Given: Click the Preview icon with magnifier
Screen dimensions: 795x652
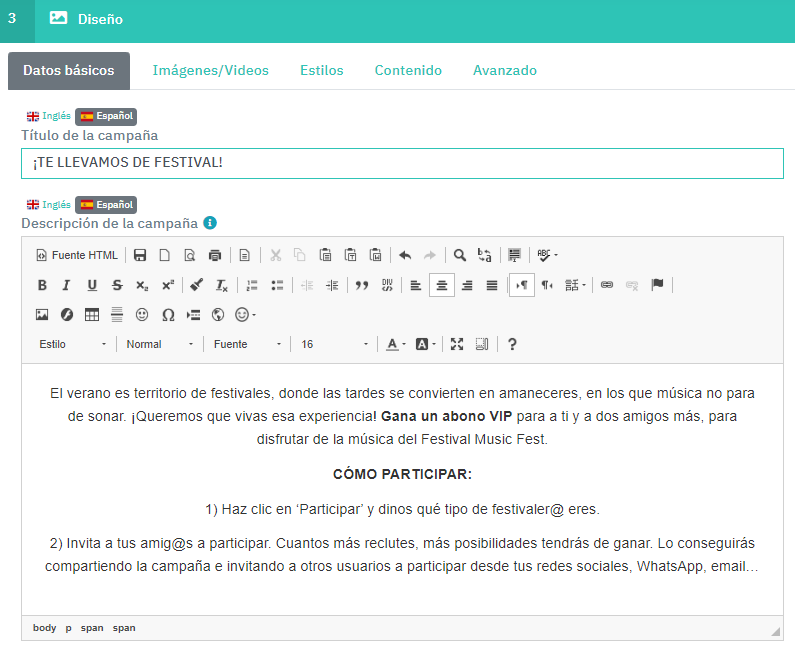Looking at the screenshot, I should coord(190,255).
